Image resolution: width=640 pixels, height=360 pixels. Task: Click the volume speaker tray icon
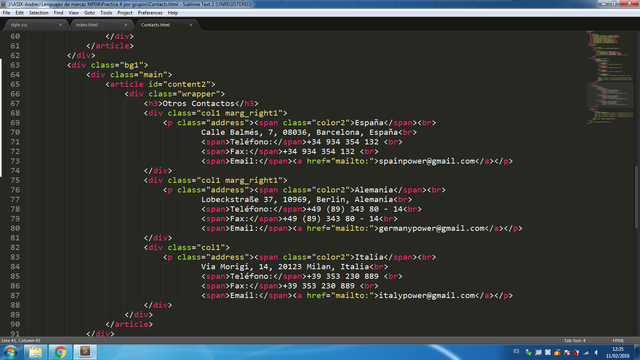click(x=596, y=352)
